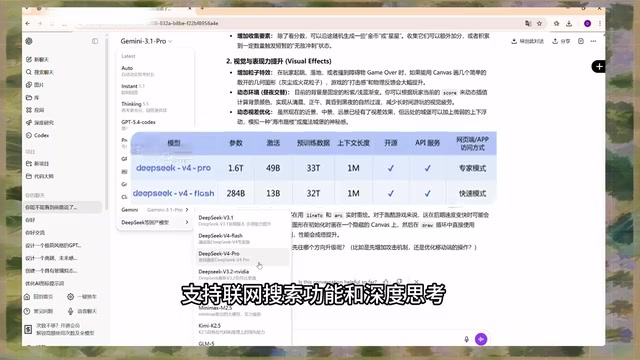The width and height of the screenshot is (640, 360).
Task: Click the browser back arrow
Action: pyautogui.click(x=28, y=24)
